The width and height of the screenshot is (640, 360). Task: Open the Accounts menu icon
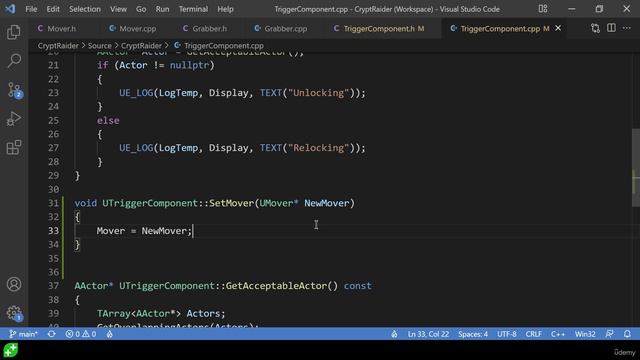click(13, 284)
